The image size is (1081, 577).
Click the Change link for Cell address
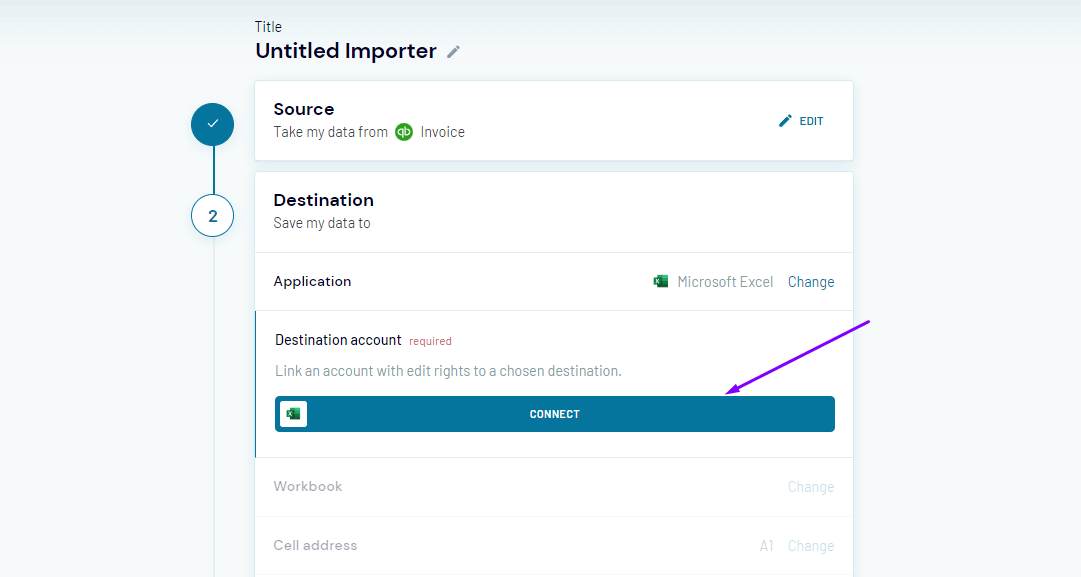tap(810, 546)
